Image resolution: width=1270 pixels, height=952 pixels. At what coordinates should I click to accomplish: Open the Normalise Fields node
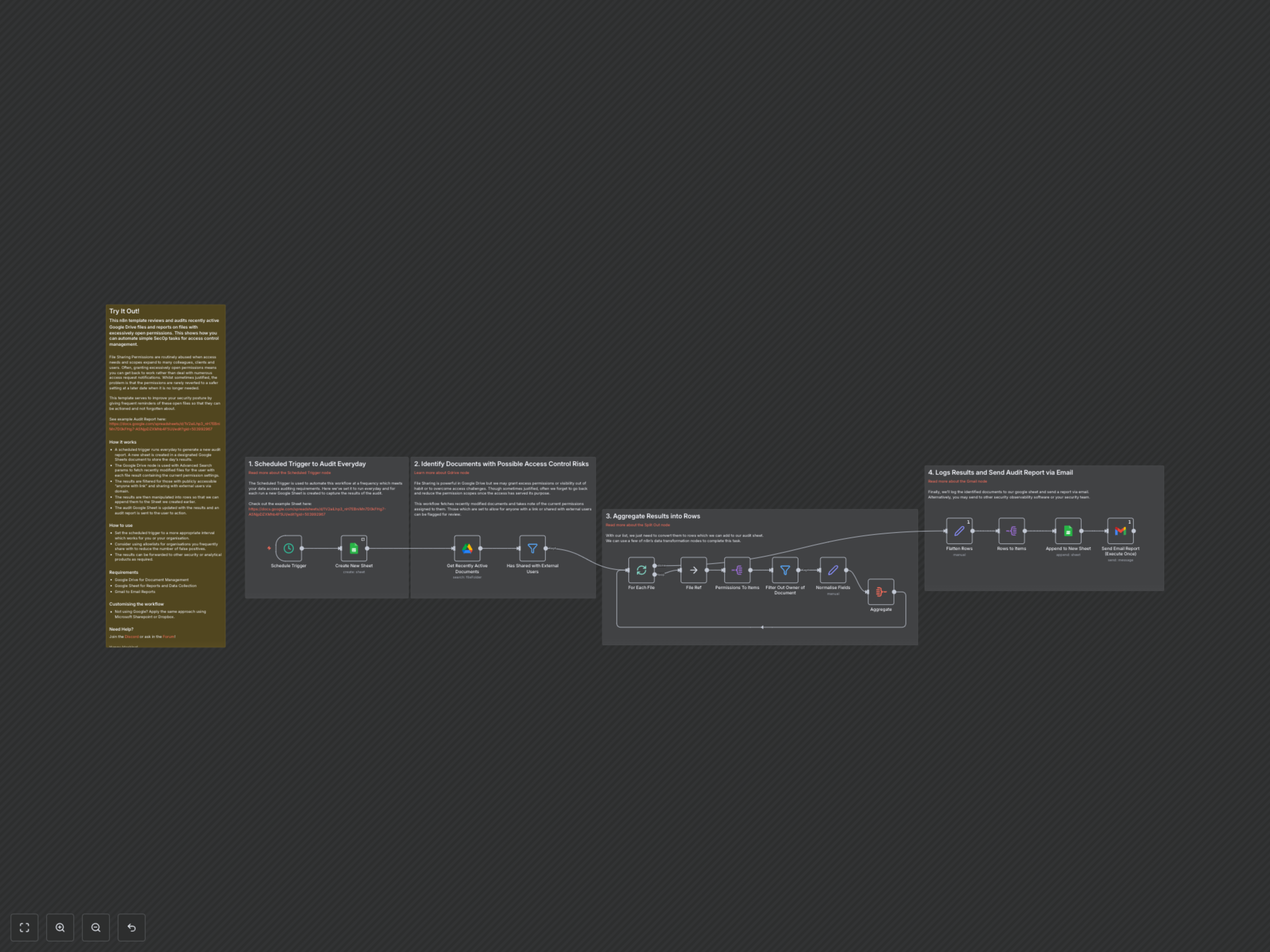coord(832,571)
